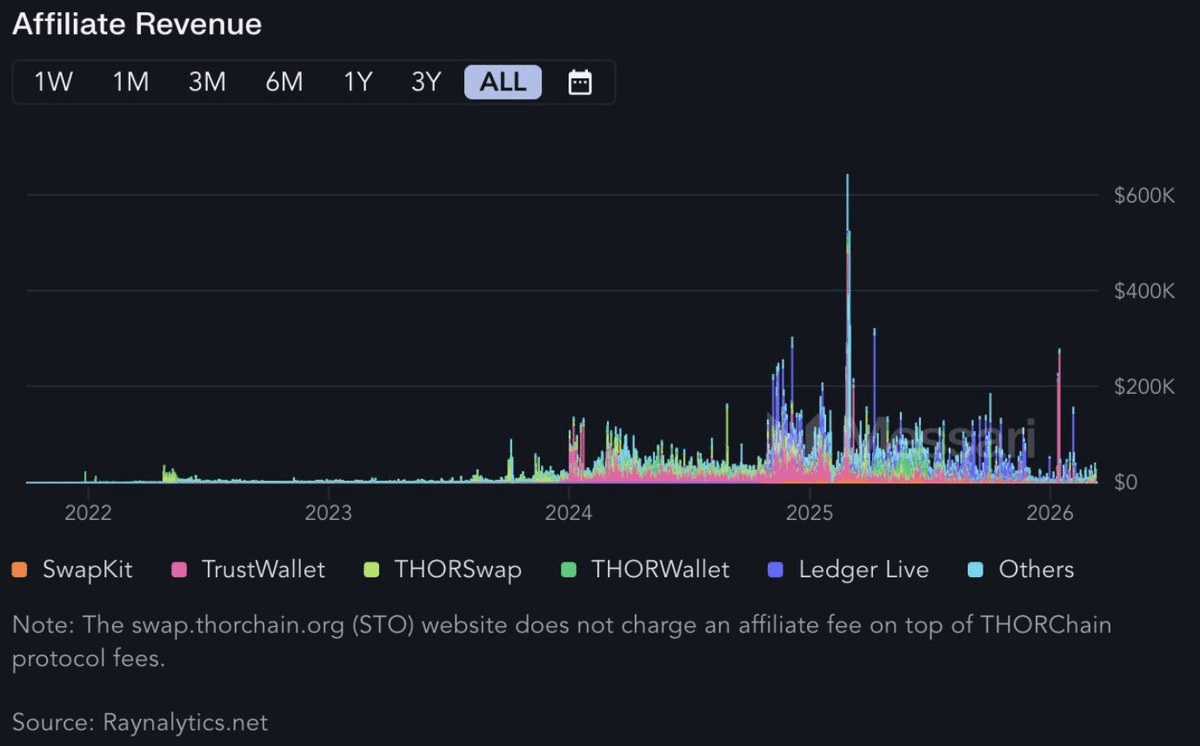This screenshot has width=1200, height=746.
Task: Hide the THORSwap legend series
Action: (457, 570)
